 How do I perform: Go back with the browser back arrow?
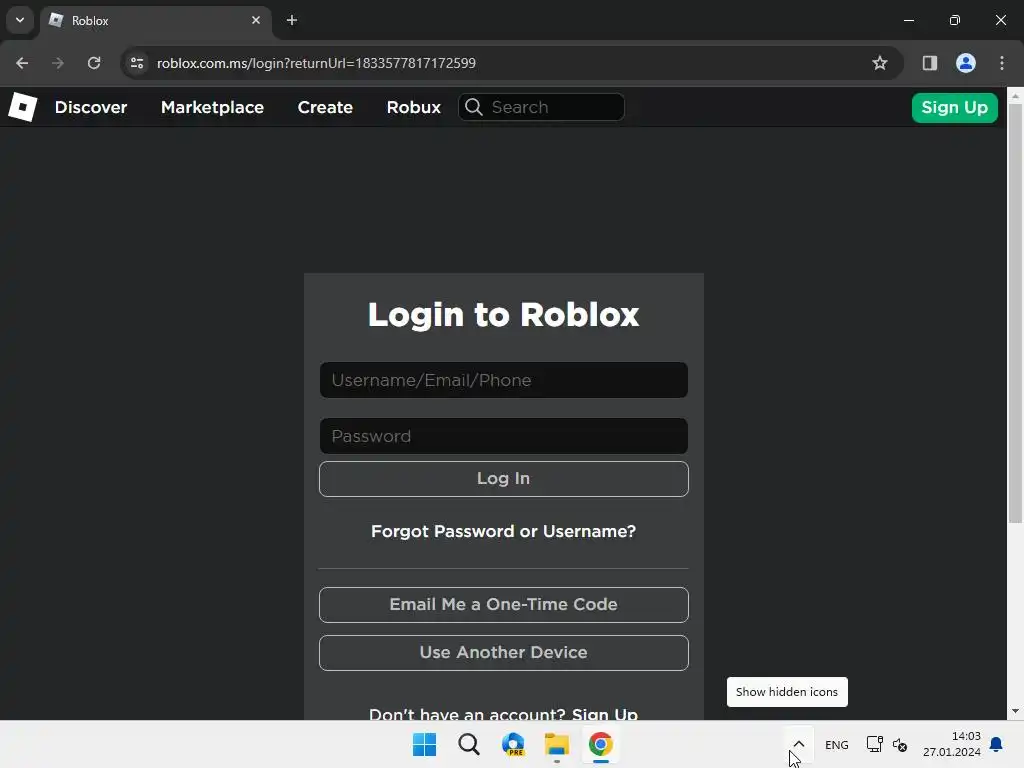point(22,63)
